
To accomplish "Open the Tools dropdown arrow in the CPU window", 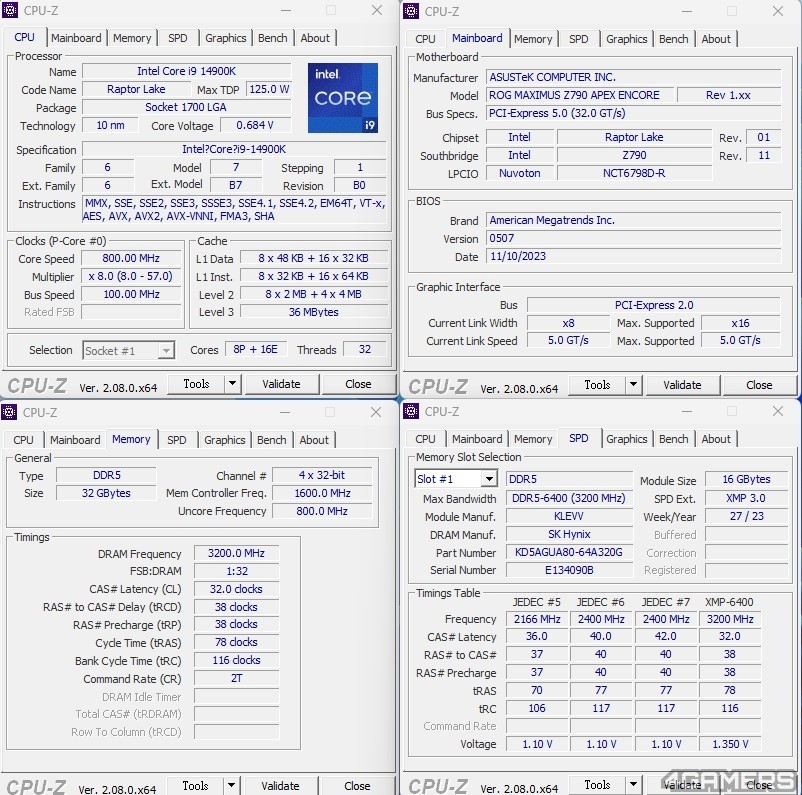I will coord(232,383).
